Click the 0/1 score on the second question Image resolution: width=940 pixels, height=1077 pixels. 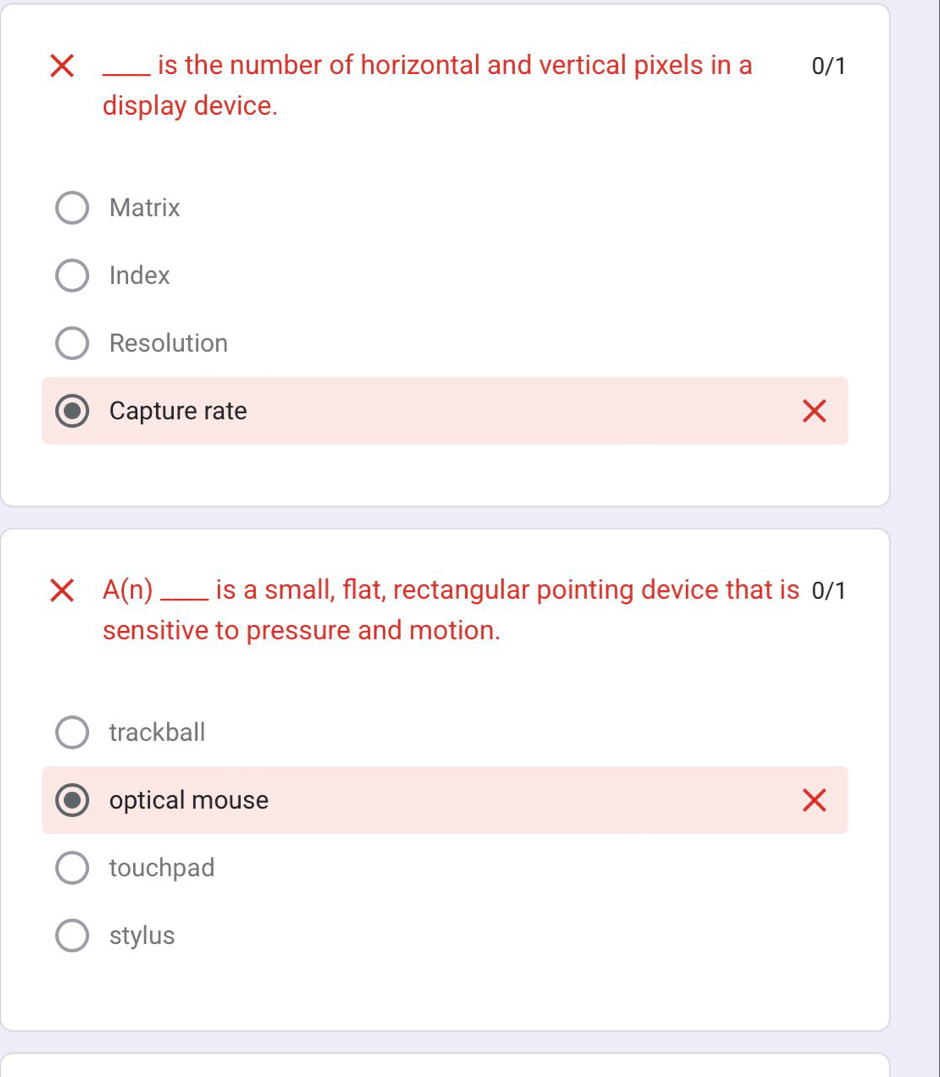(828, 590)
